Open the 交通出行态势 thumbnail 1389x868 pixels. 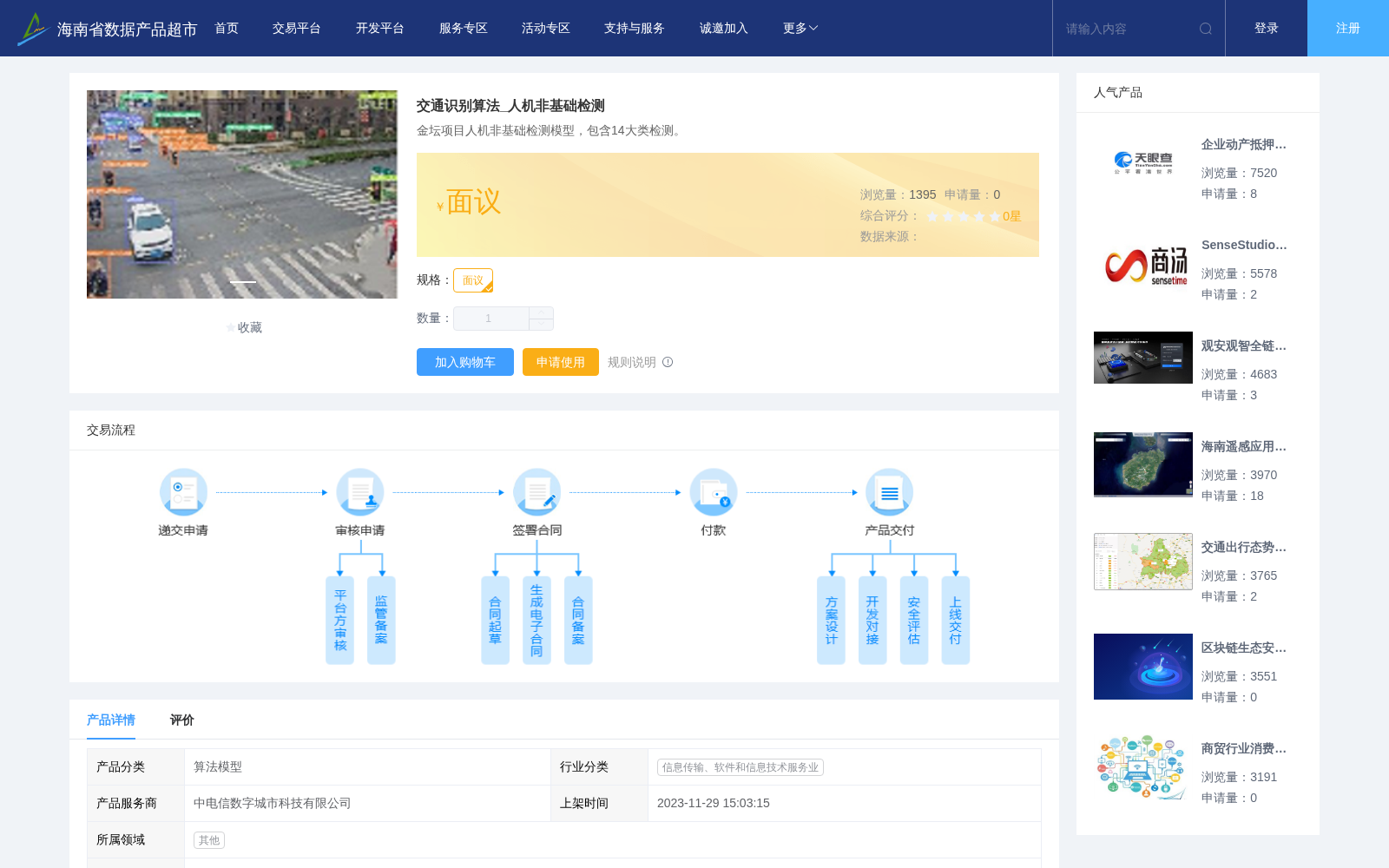[x=1143, y=562]
